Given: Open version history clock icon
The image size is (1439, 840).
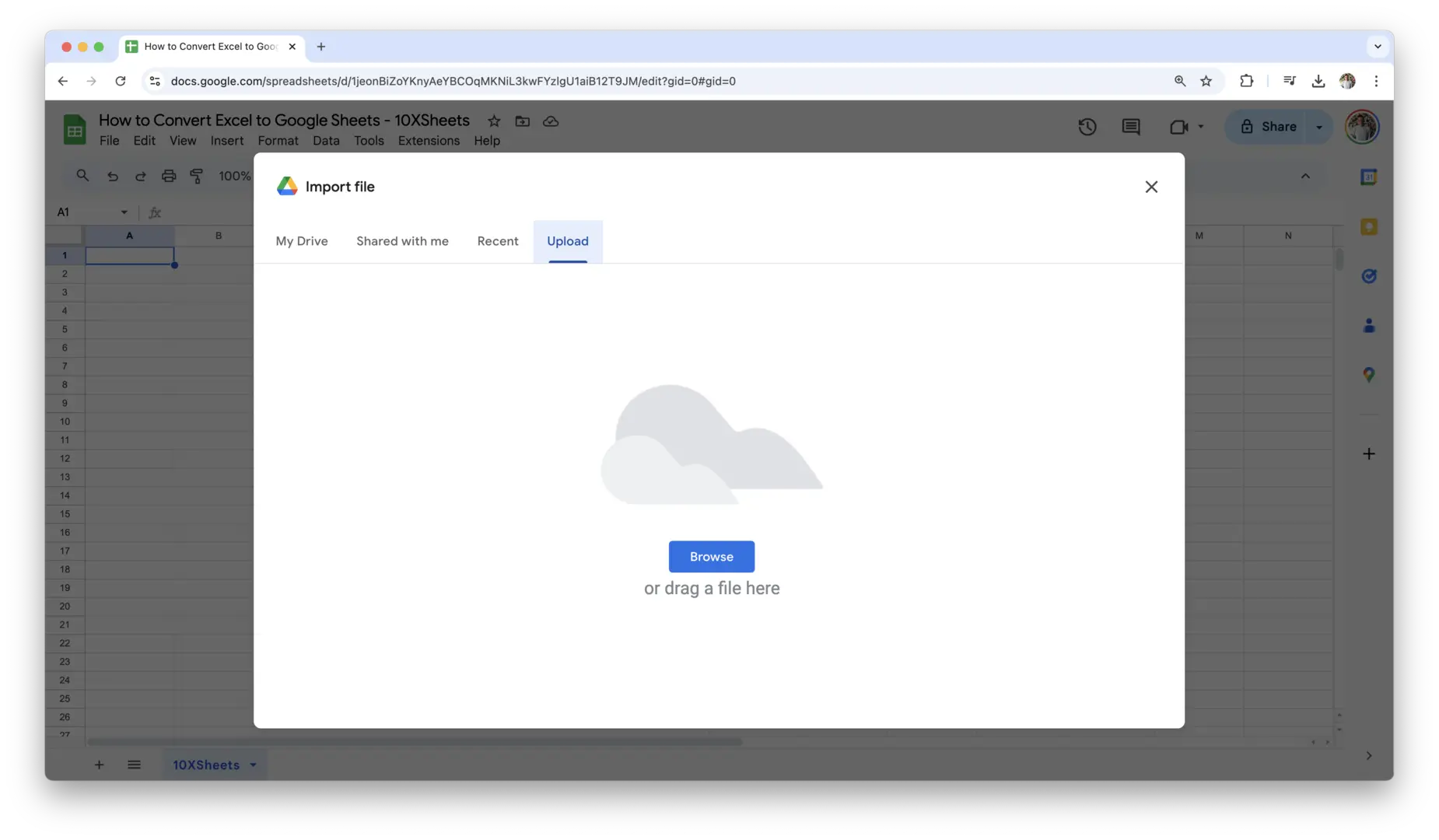Looking at the screenshot, I should coord(1087,127).
